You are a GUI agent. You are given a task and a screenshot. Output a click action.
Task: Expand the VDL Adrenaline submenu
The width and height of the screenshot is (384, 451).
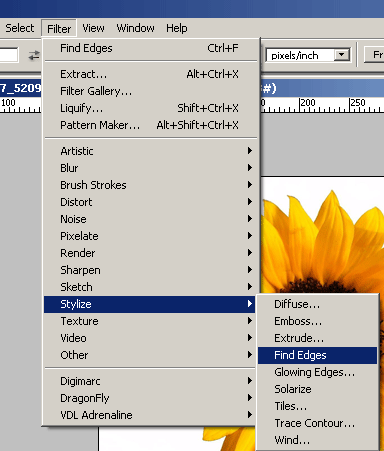click(149, 415)
